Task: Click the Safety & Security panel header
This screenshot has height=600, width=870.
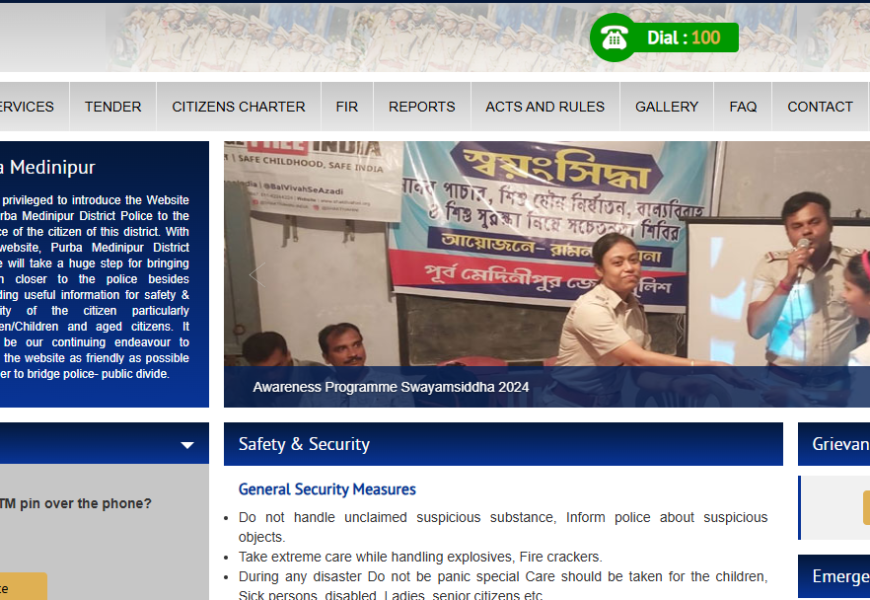Action: point(502,444)
